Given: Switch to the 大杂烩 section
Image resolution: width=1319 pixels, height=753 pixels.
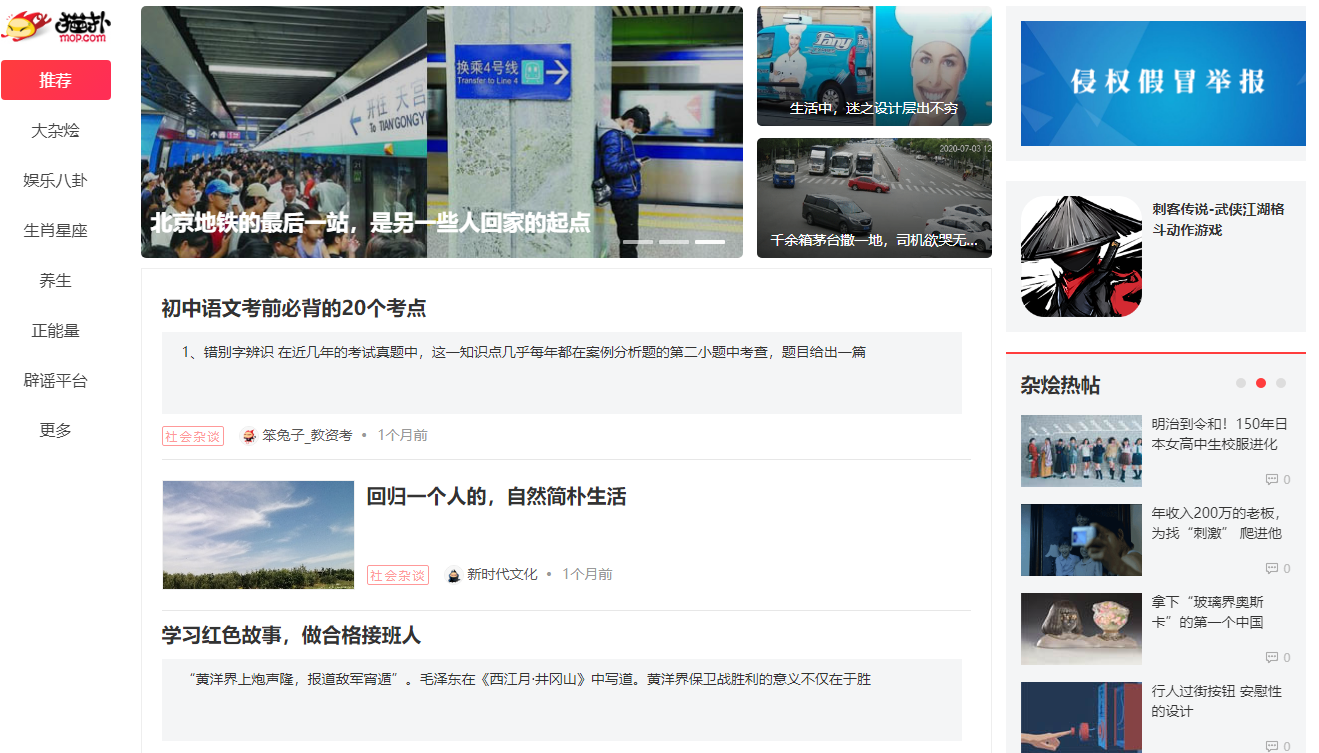Looking at the screenshot, I should (x=55, y=130).
